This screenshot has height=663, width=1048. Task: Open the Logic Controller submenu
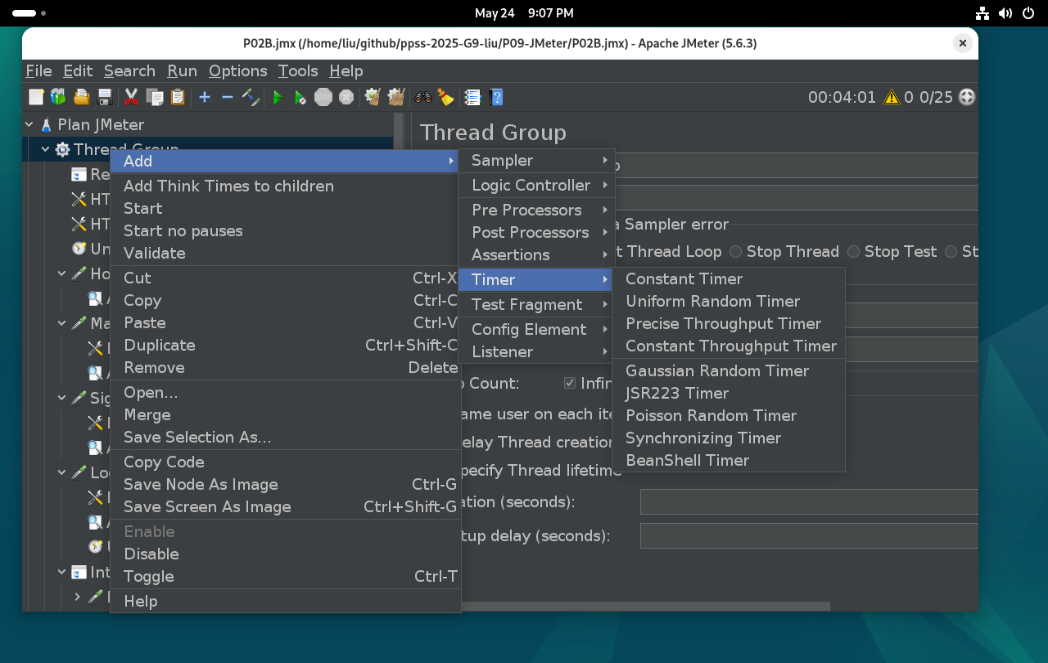click(x=536, y=185)
